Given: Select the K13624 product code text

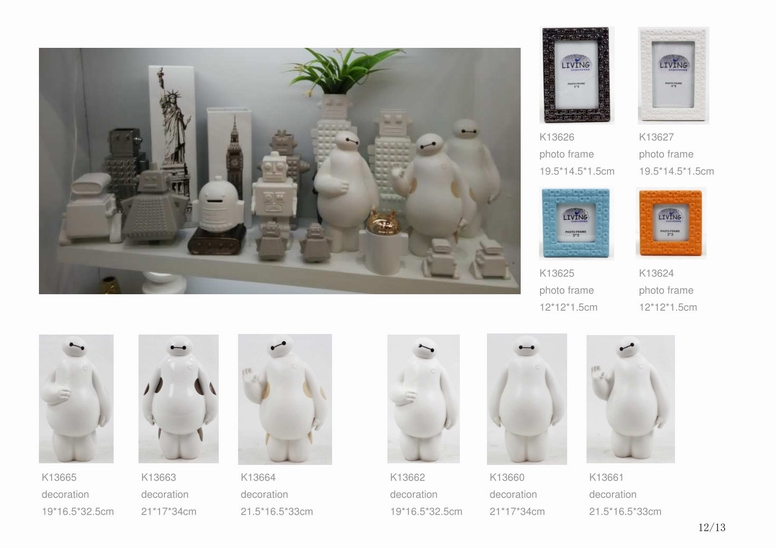Looking at the screenshot, I should point(656,273).
